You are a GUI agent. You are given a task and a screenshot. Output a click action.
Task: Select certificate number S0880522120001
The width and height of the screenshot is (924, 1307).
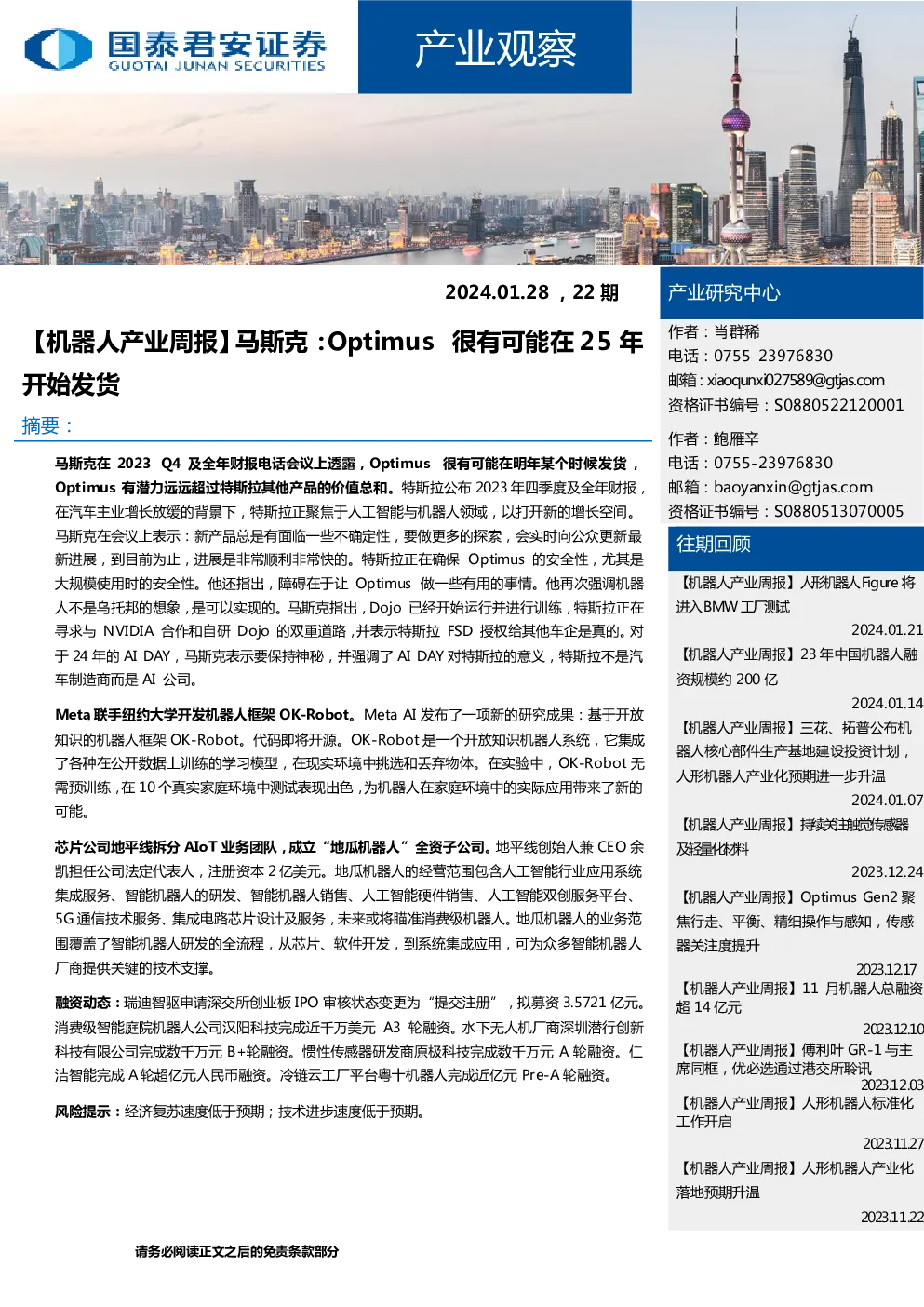839,405
